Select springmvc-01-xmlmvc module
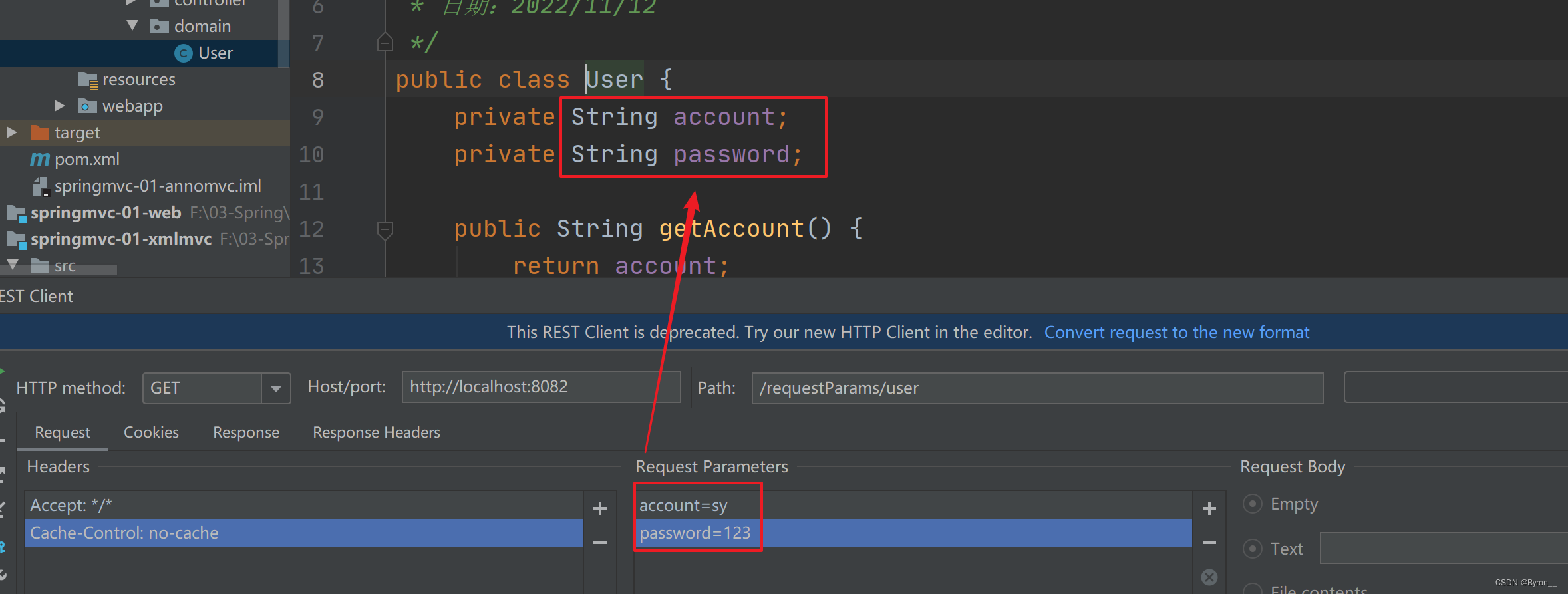1568x594 pixels. [121, 239]
